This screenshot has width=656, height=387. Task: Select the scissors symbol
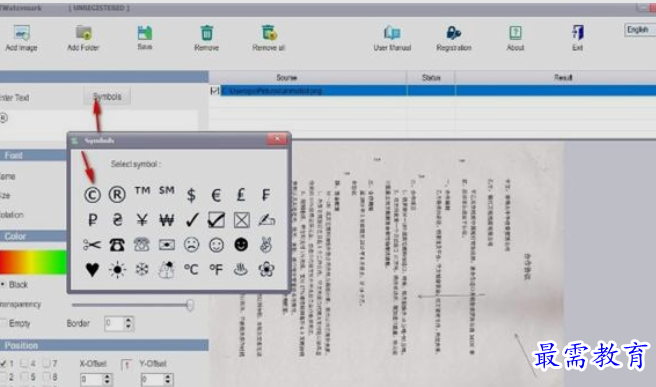(x=92, y=245)
